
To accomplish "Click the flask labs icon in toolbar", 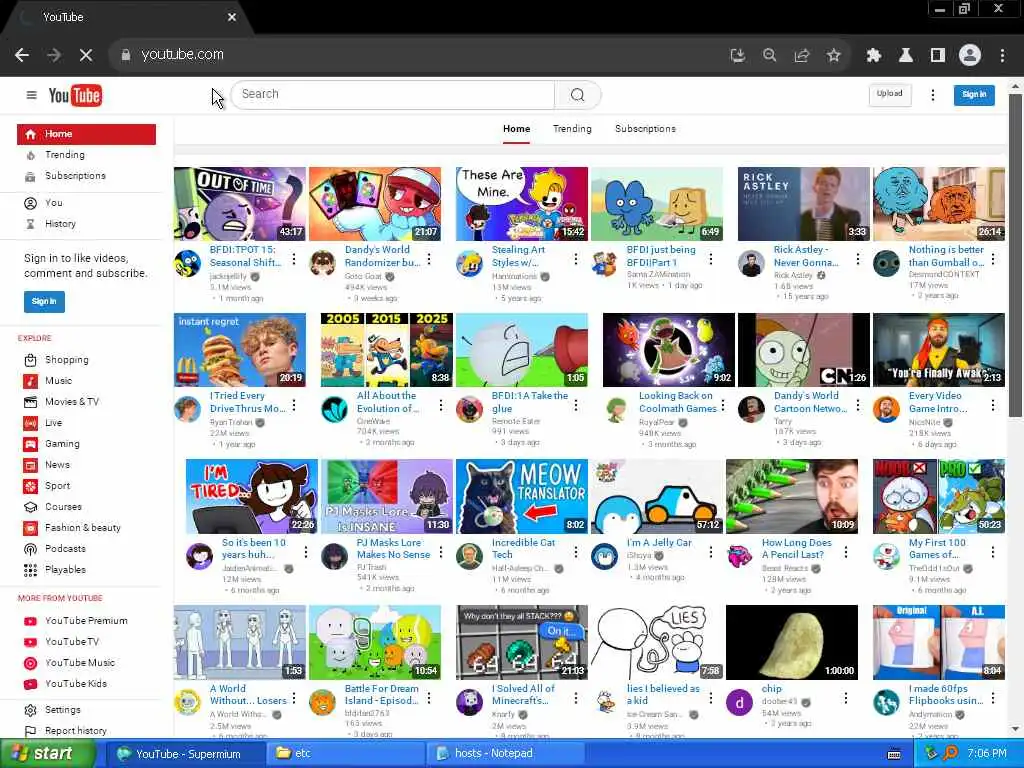I will (x=906, y=56).
